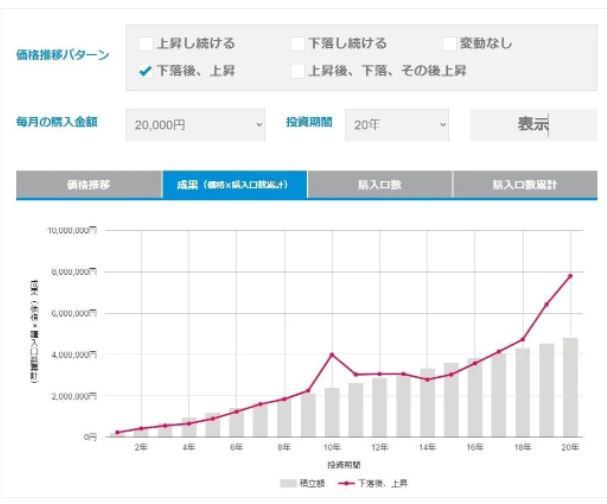
Task: Check the 下落し続ける checkbox
Action: click(298, 44)
